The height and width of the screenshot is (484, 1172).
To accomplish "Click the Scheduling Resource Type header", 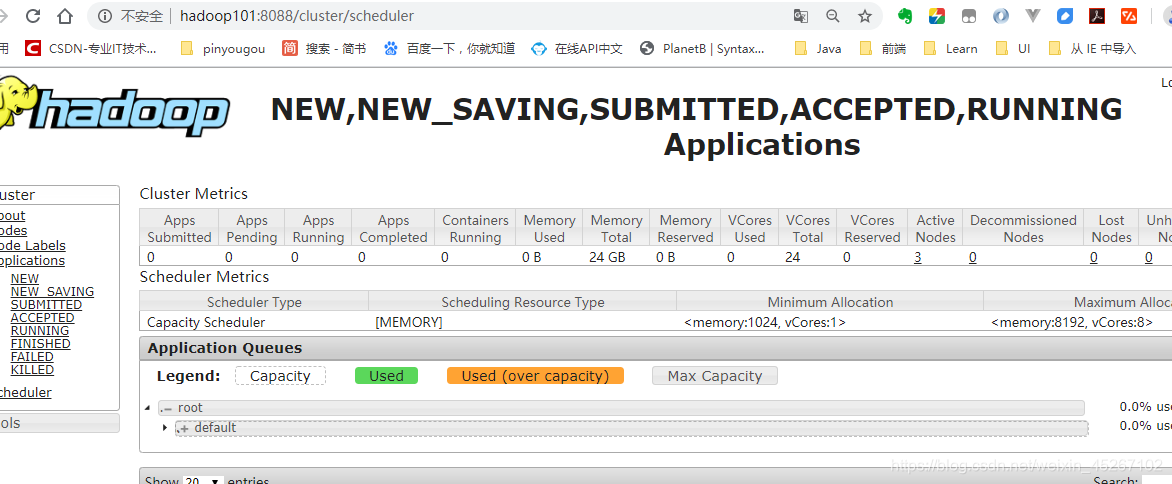I will click(522, 302).
